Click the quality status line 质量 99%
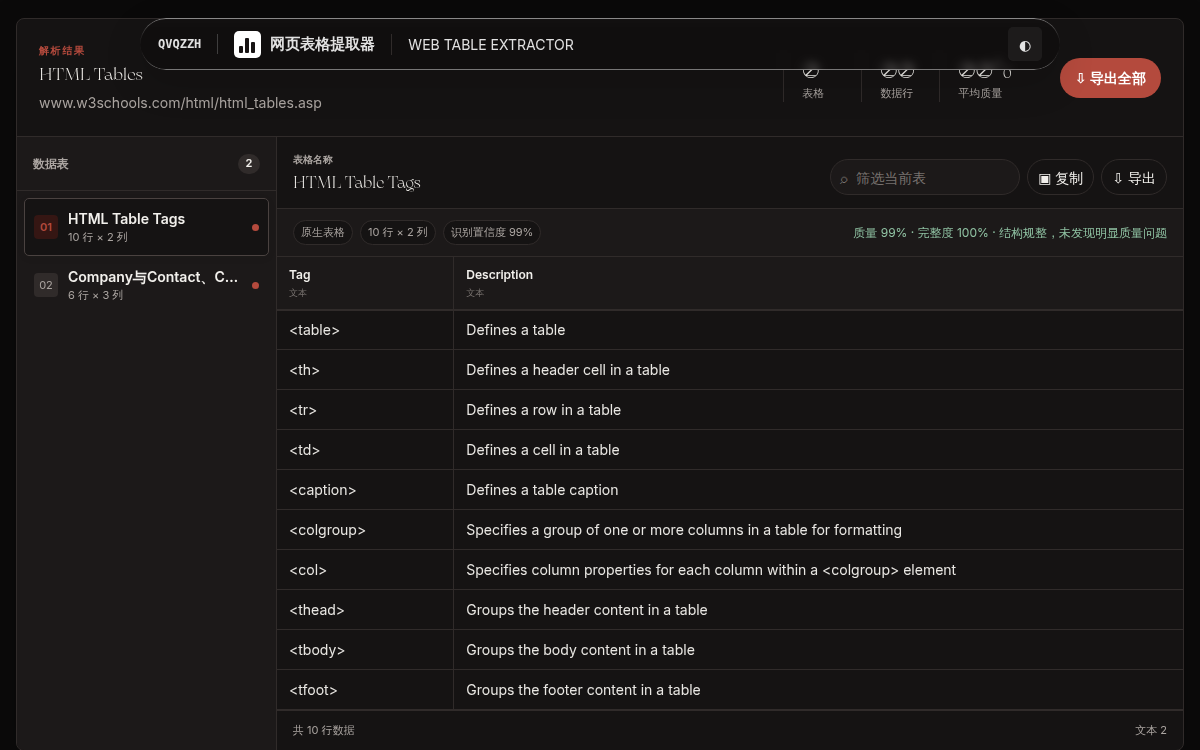Image resolution: width=1200 pixels, height=750 pixels. 1010,233
